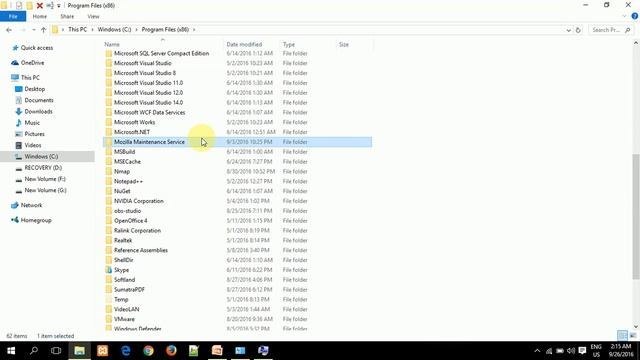Click the scrollbar down arrow
This screenshot has width=640, height=360.
[636, 326]
